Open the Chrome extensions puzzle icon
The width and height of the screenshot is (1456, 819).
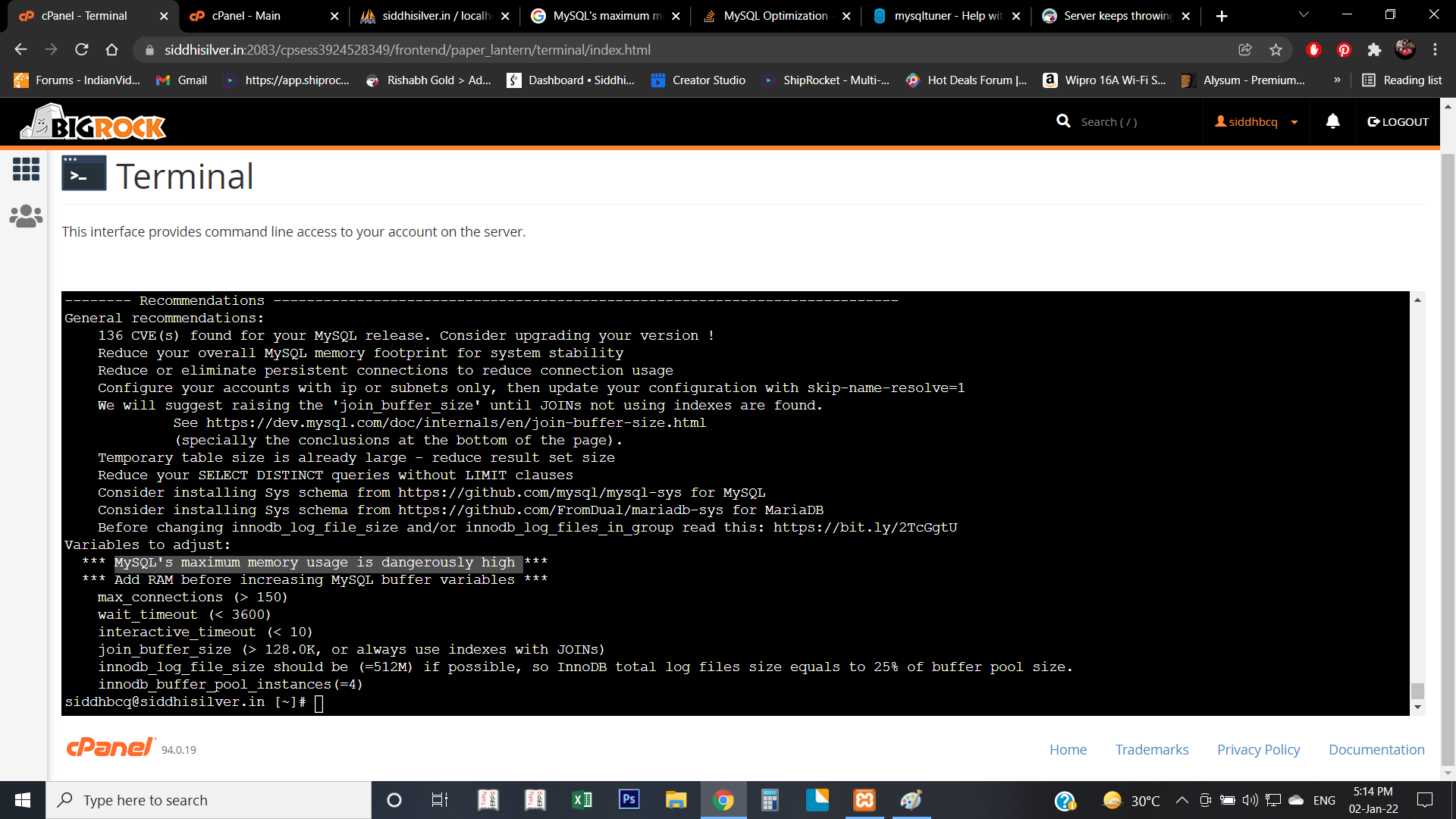pos(1374,50)
